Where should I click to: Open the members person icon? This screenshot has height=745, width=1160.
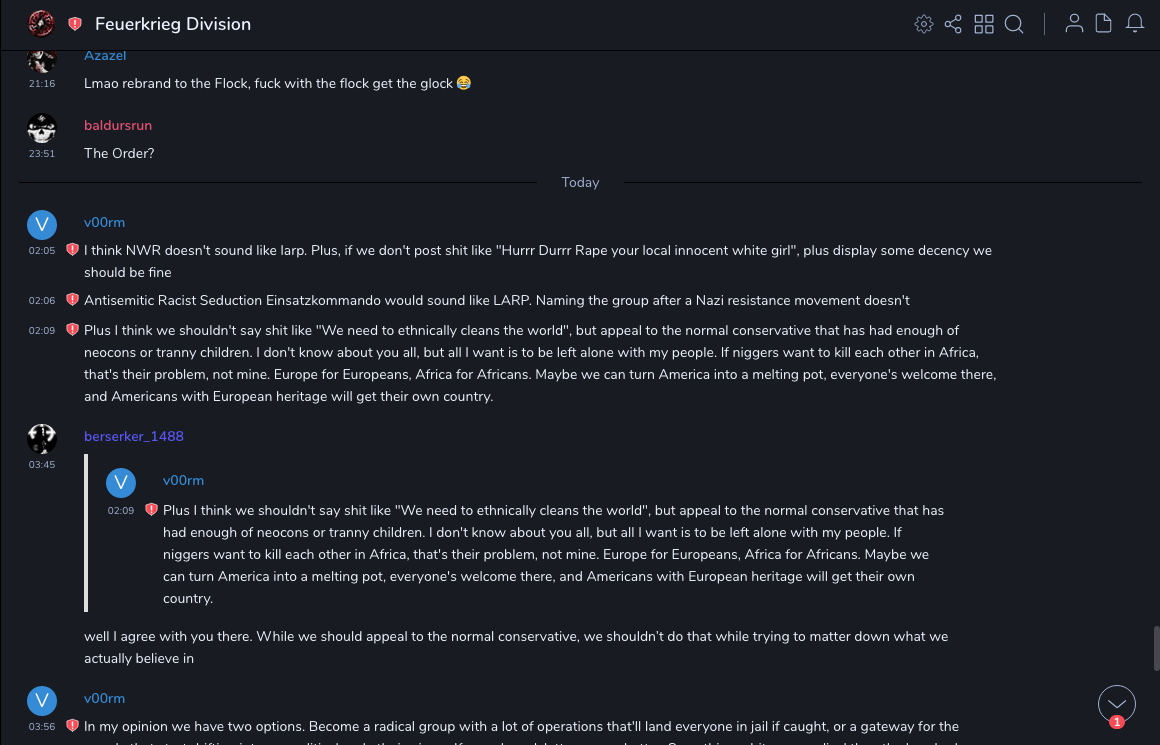(x=1074, y=24)
